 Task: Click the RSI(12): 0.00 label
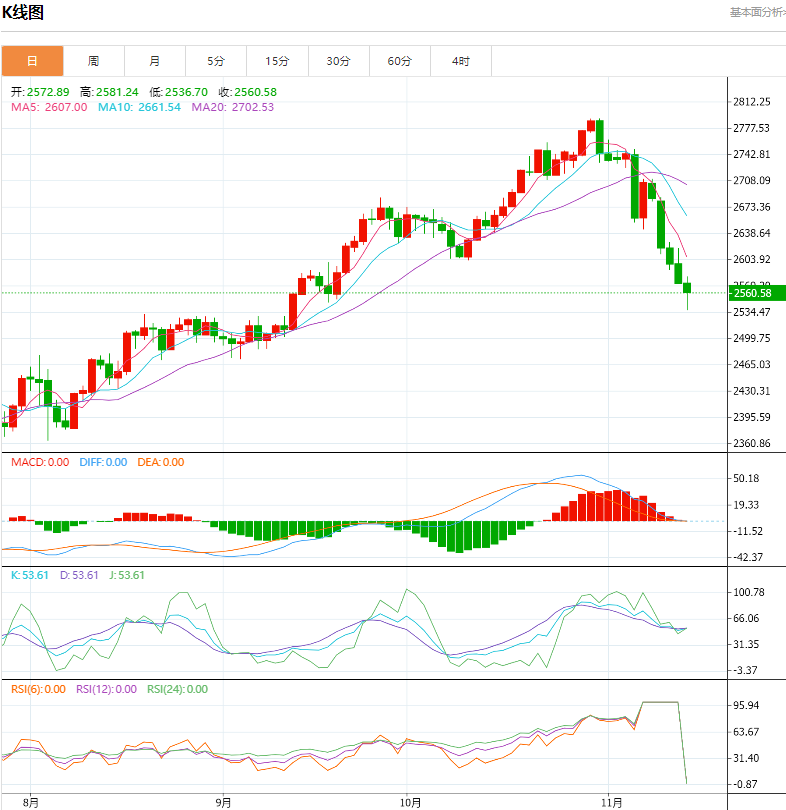(x=106, y=689)
